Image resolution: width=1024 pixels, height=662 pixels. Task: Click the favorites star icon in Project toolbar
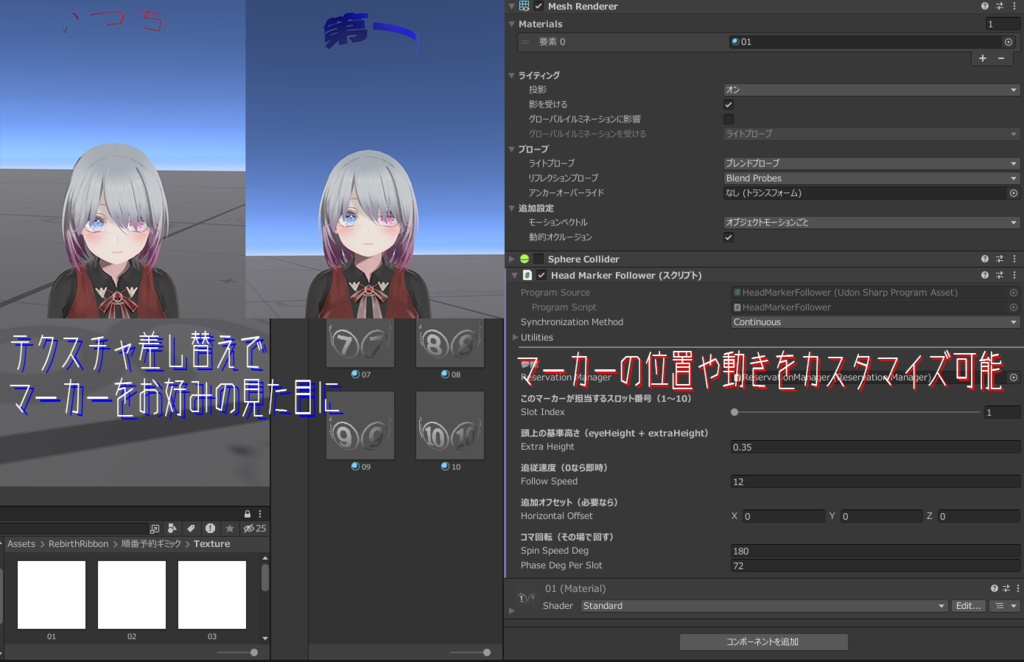227,528
